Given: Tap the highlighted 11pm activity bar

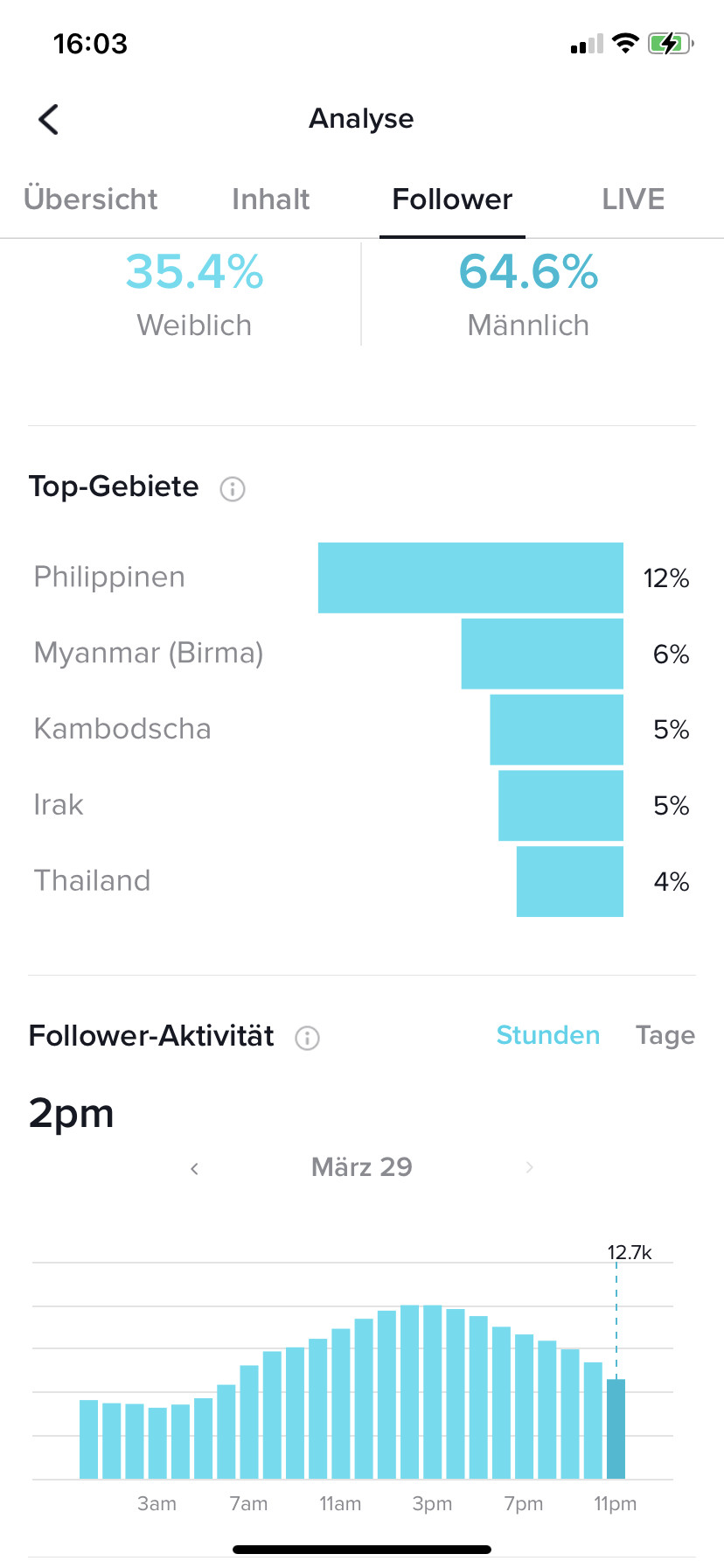Looking at the screenshot, I should 616,1429.
